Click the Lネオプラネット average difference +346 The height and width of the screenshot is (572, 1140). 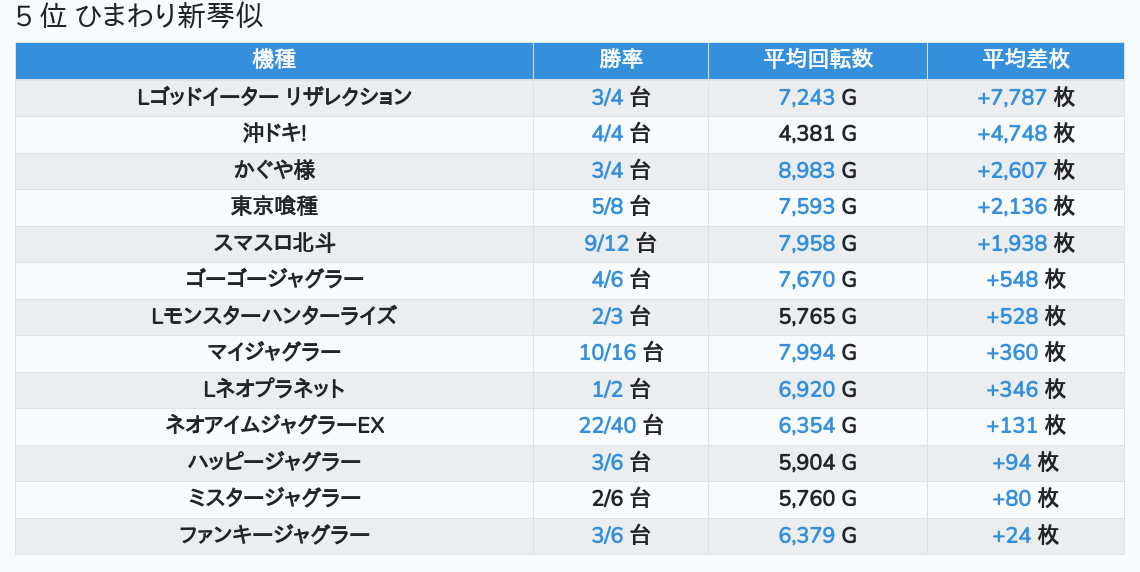click(x=1012, y=389)
